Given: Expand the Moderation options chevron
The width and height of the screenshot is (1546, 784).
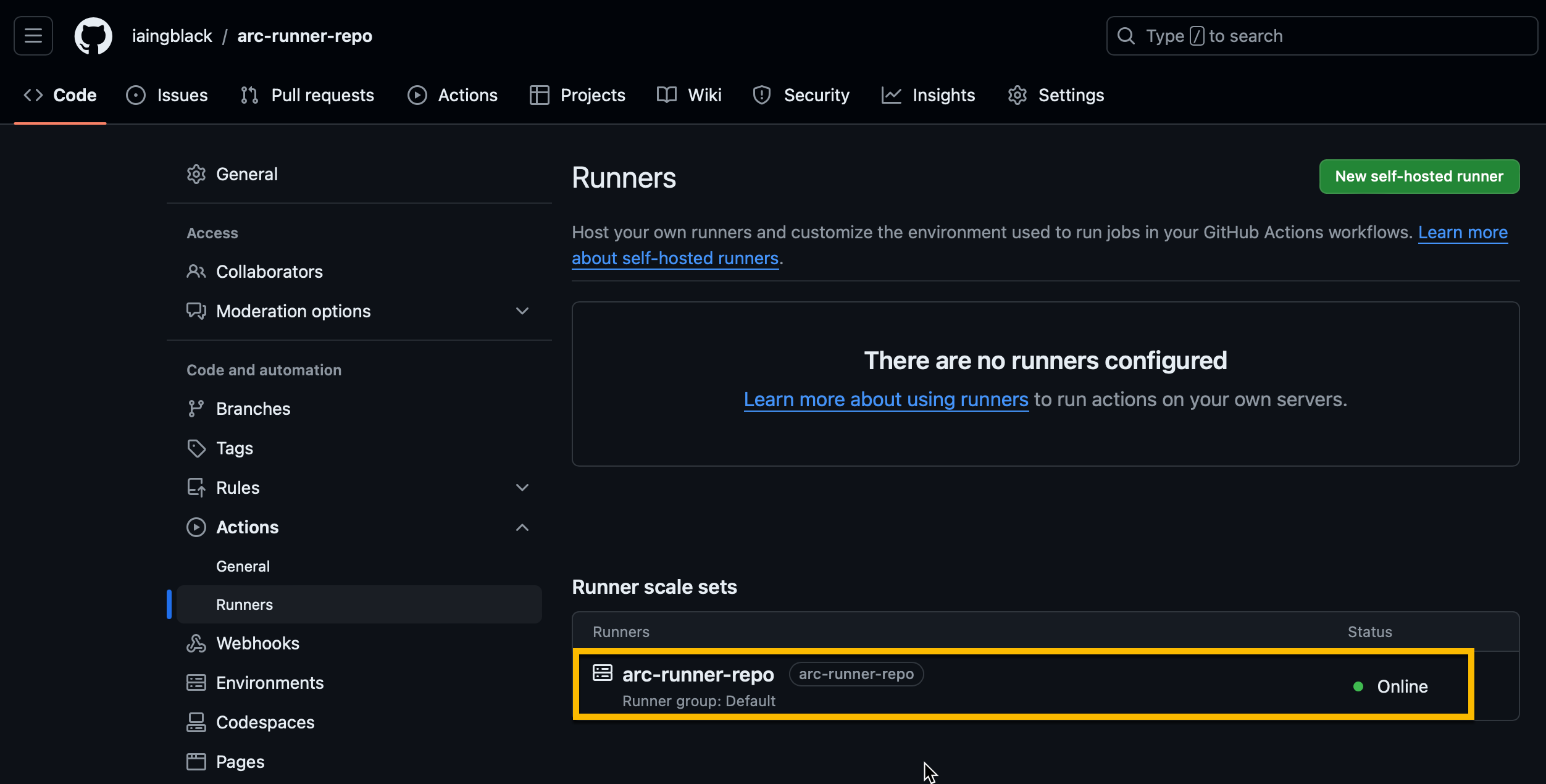Looking at the screenshot, I should [522, 311].
